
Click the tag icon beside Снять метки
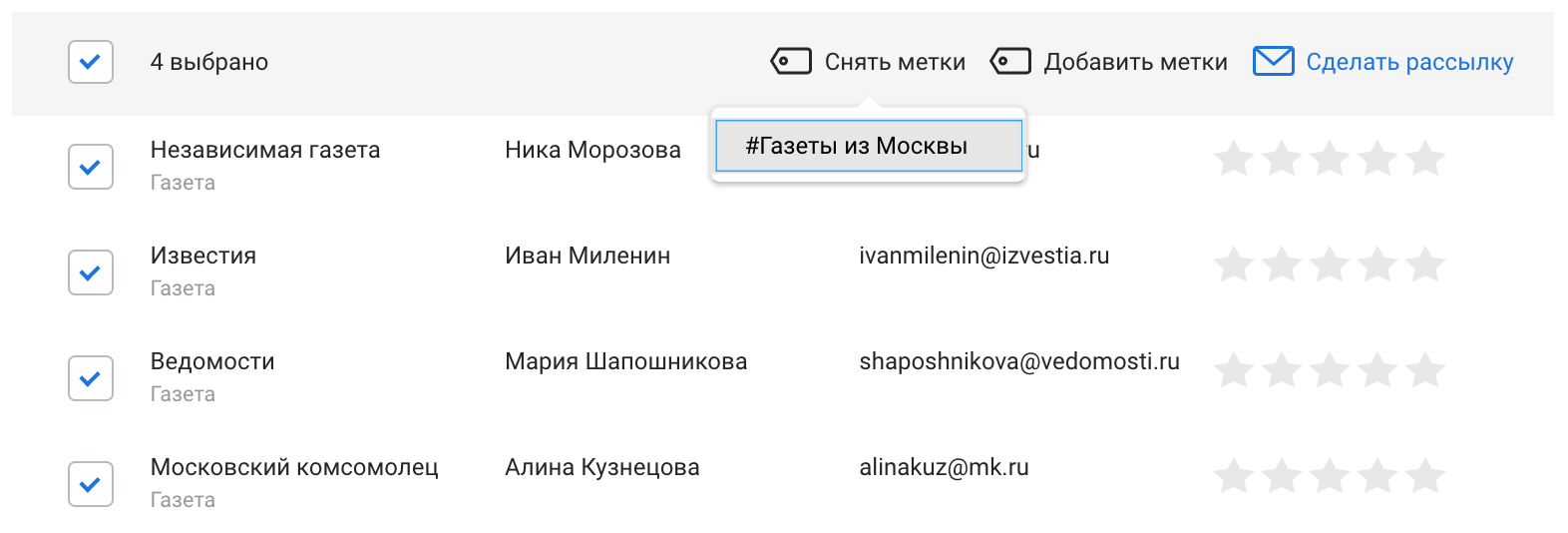pyautogui.click(x=791, y=62)
